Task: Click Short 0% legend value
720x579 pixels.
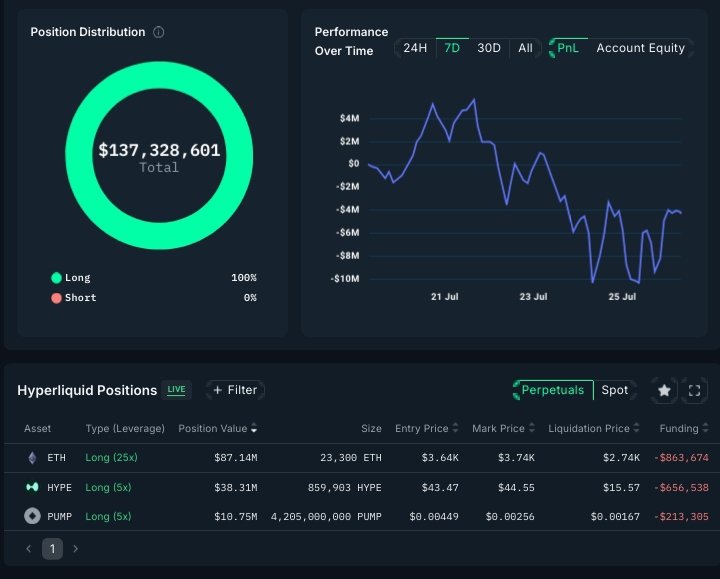Action: [x=250, y=298]
